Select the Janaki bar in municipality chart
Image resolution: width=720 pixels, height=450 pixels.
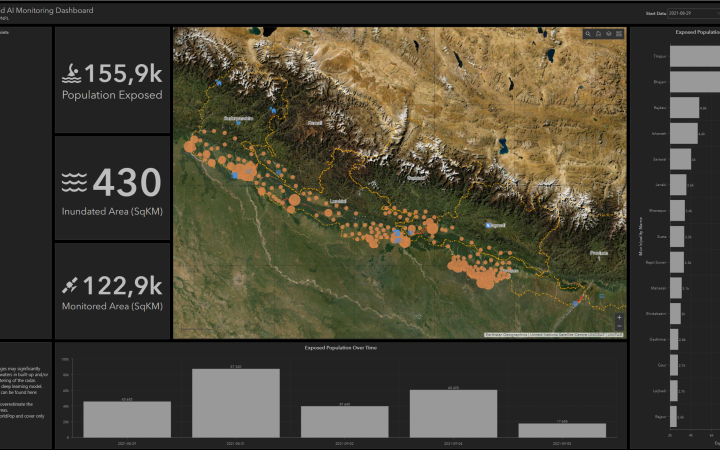[x=678, y=185]
